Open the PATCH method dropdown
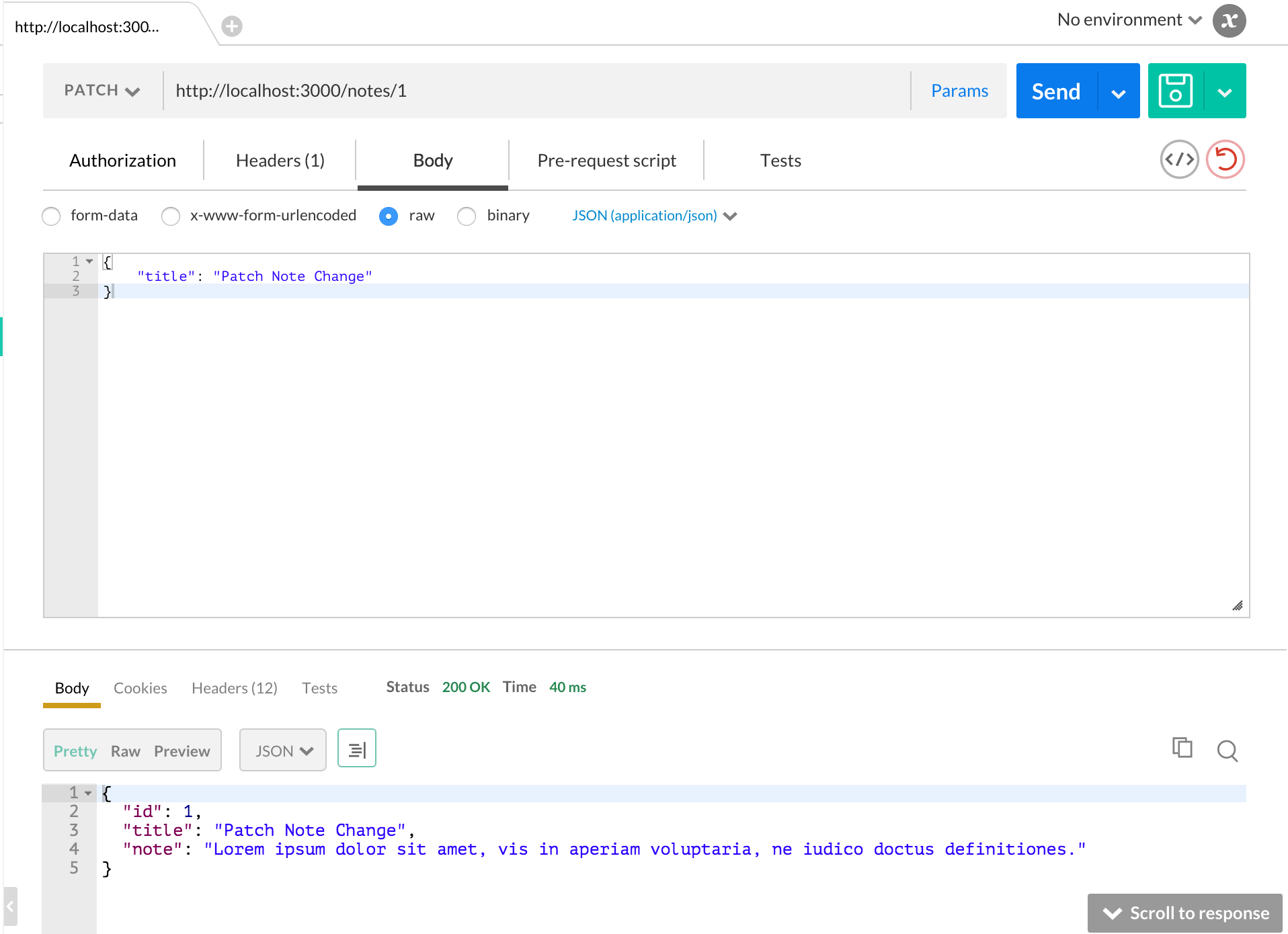This screenshot has height=934, width=1288. pos(101,90)
